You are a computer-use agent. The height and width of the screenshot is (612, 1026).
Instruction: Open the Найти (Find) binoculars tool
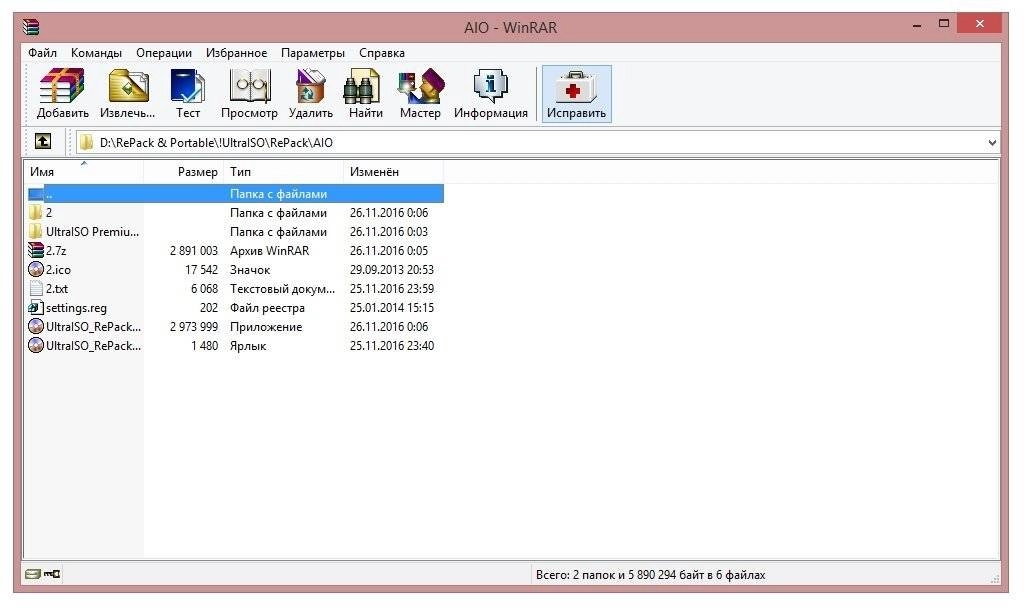pos(365,94)
